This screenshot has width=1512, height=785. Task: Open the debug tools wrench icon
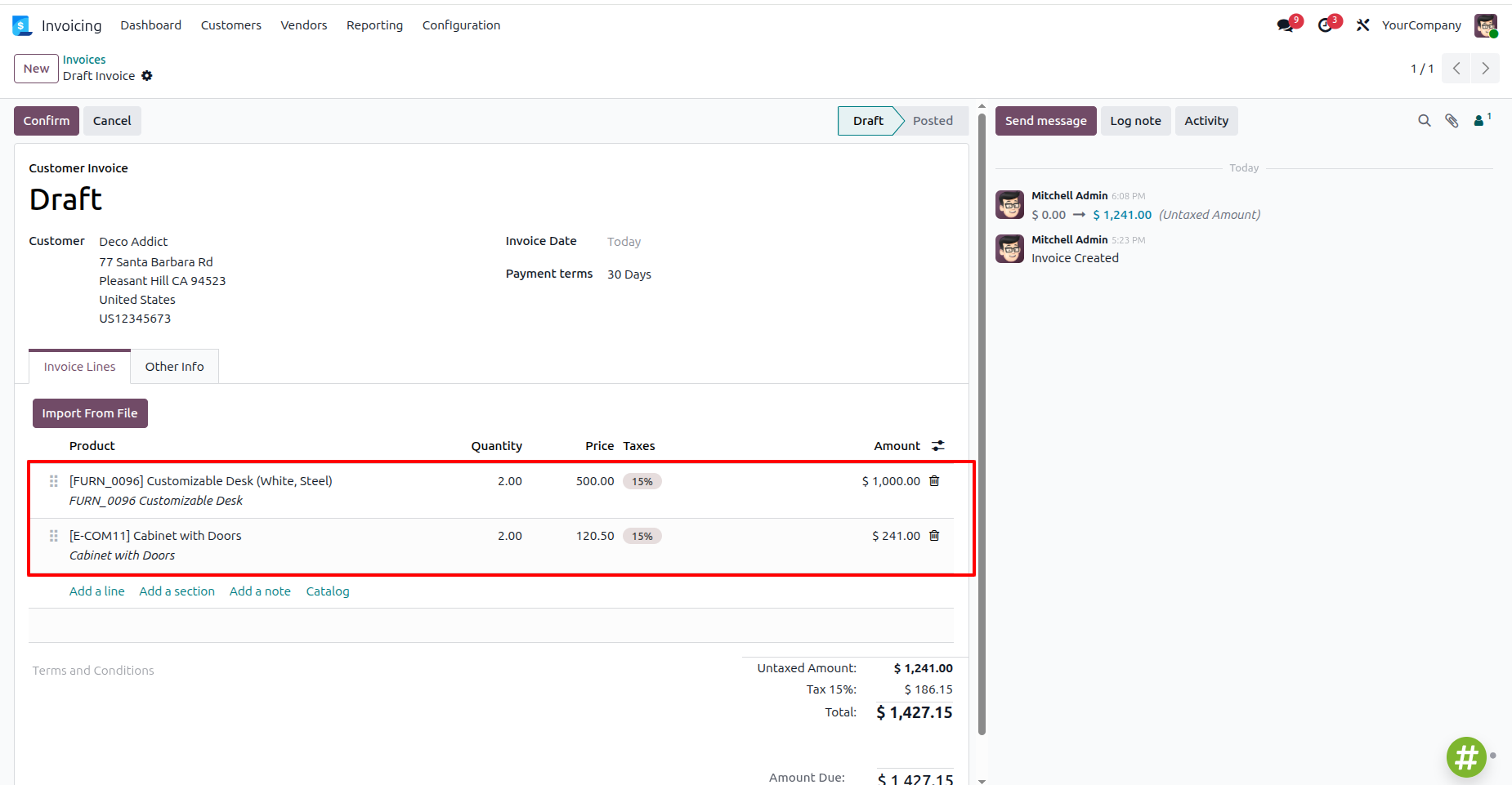[1362, 25]
